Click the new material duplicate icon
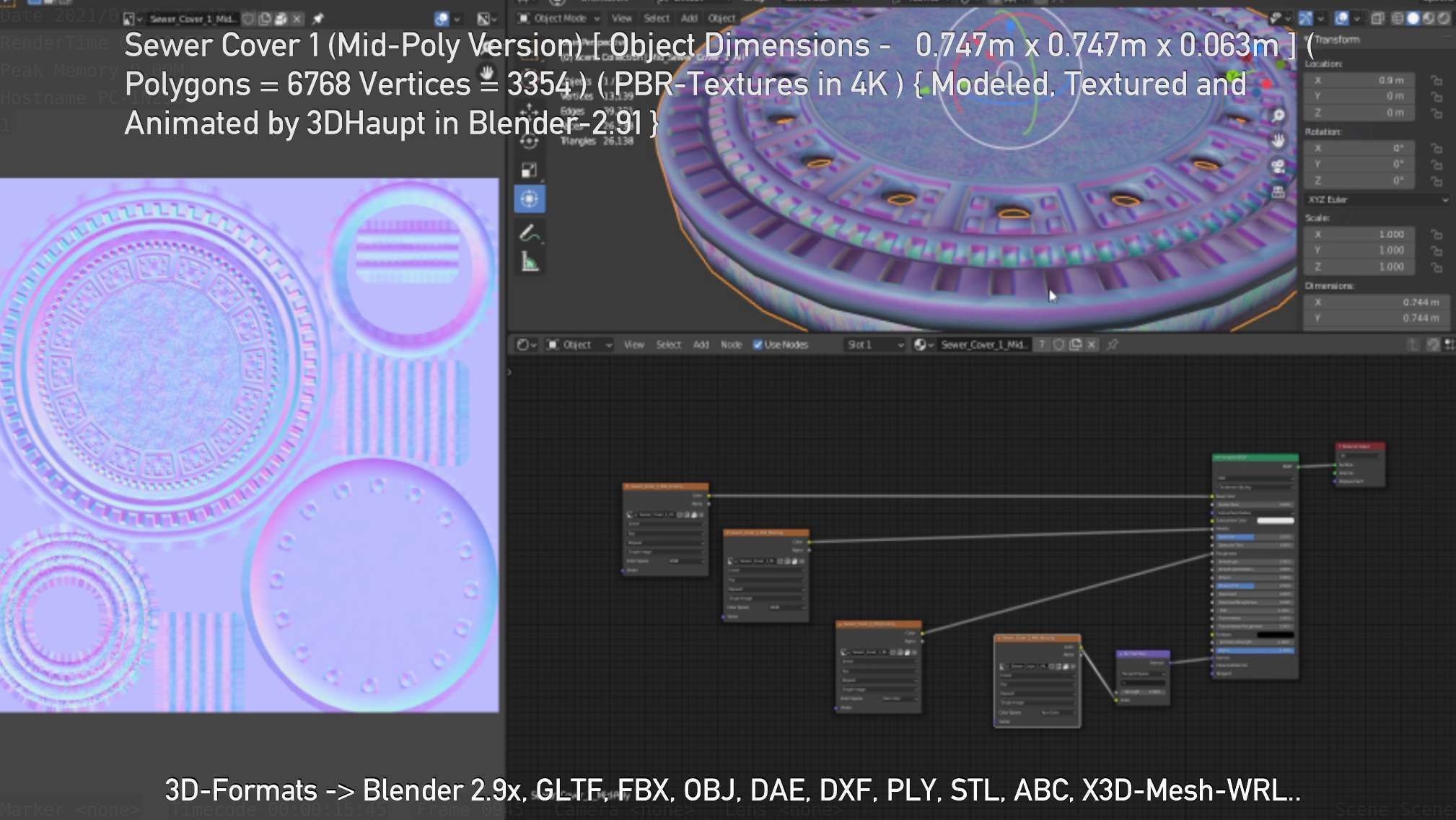Image resolution: width=1456 pixels, height=820 pixels. click(1075, 345)
